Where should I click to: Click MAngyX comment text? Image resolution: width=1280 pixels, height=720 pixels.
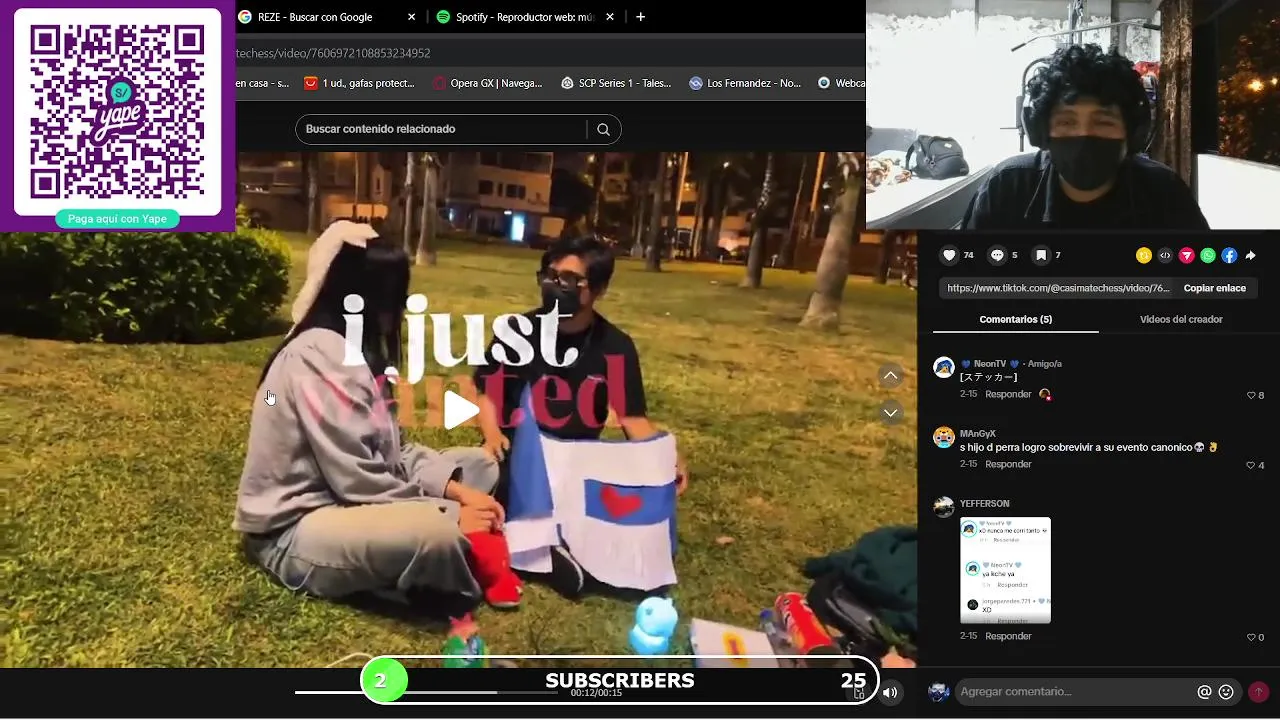(x=1089, y=448)
